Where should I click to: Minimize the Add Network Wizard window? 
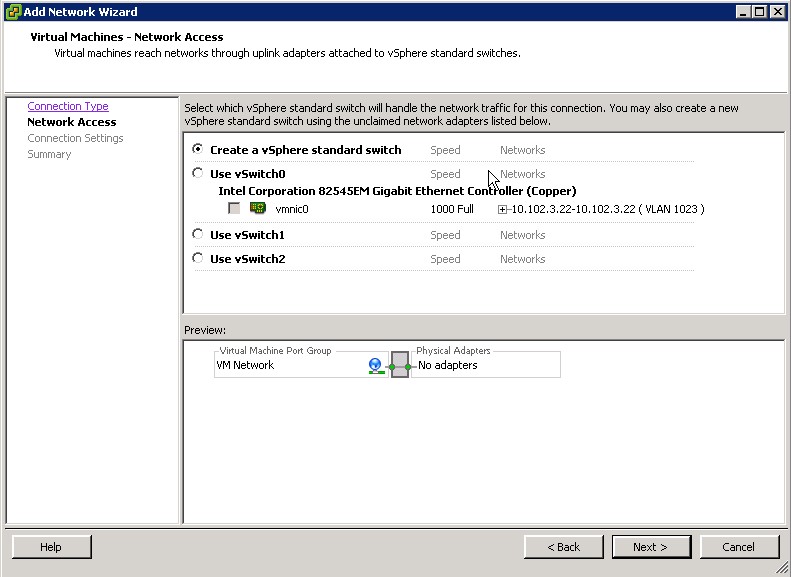(x=744, y=12)
